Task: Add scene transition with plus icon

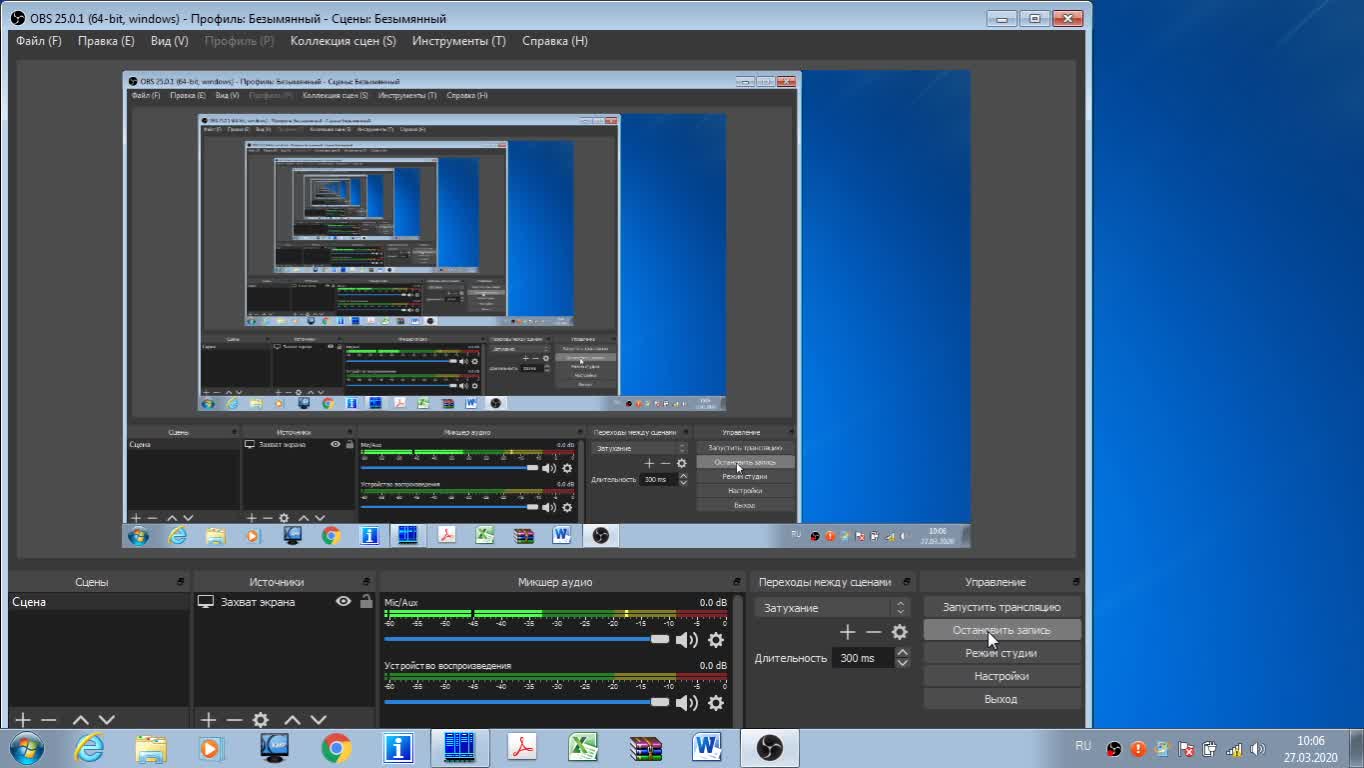Action: [847, 632]
